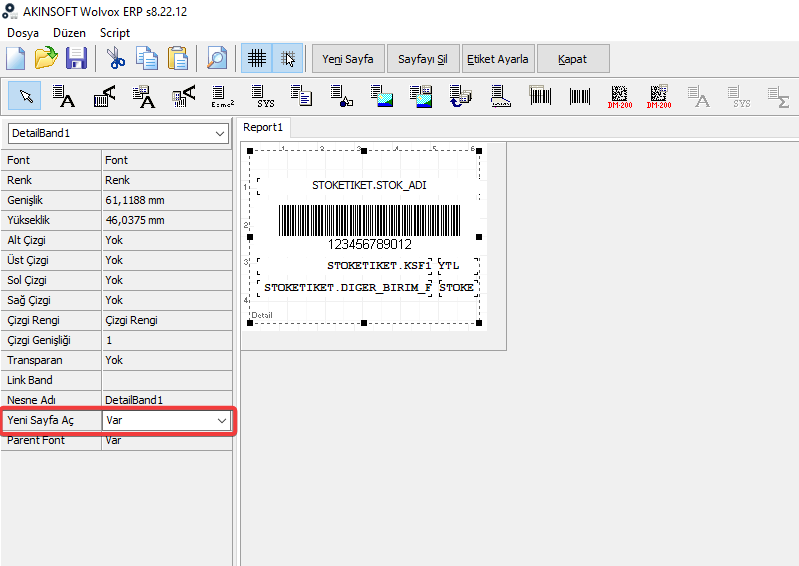799x566 pixels.
Task: Select the STOKE field beside DIGER_BIRIM_F
Action: (458, 288)
